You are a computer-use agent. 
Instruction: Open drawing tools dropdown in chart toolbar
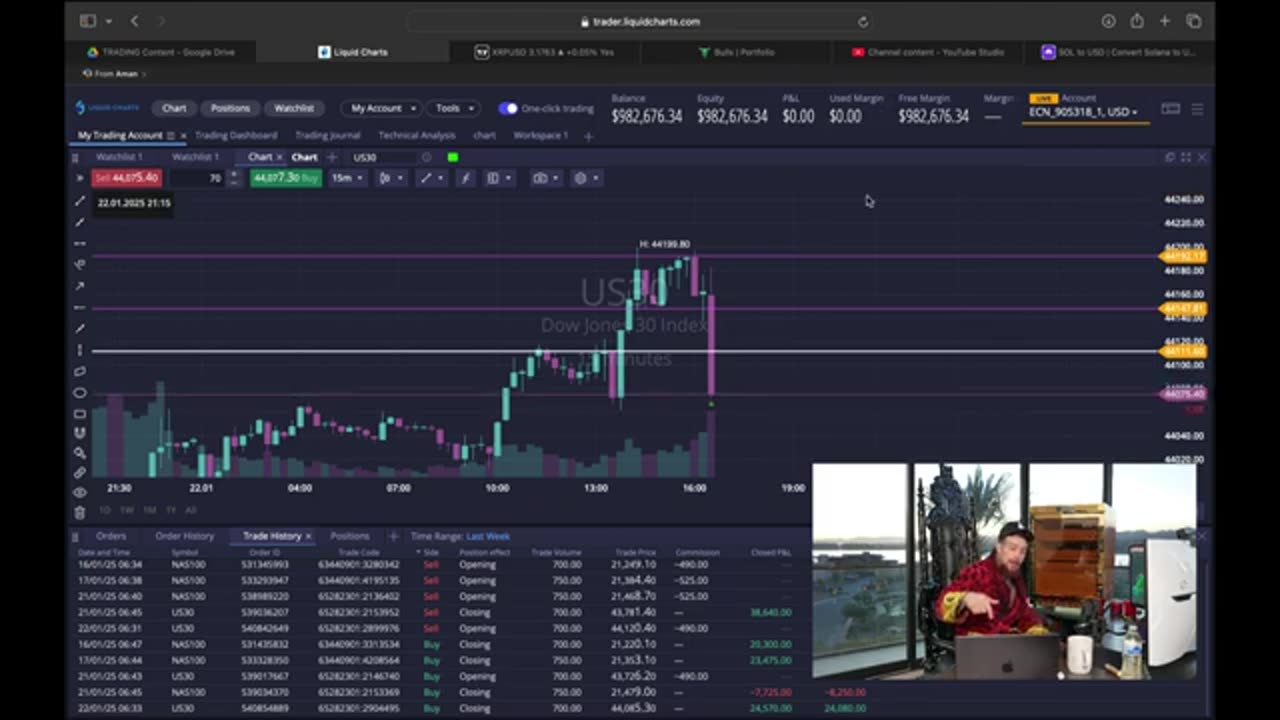tap(431, 178)
